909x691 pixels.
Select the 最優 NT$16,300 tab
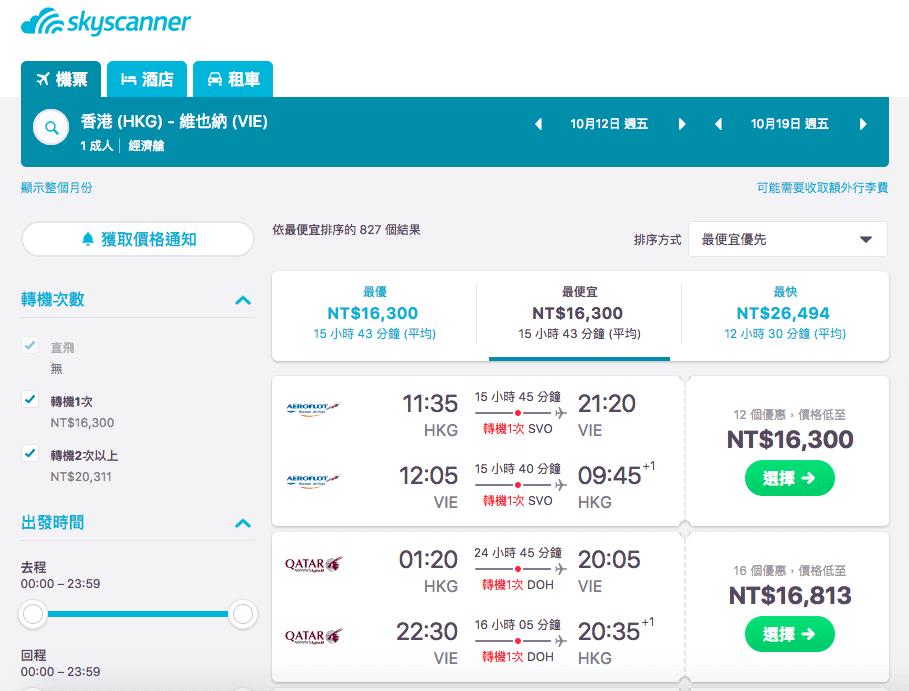click(374, 313)
